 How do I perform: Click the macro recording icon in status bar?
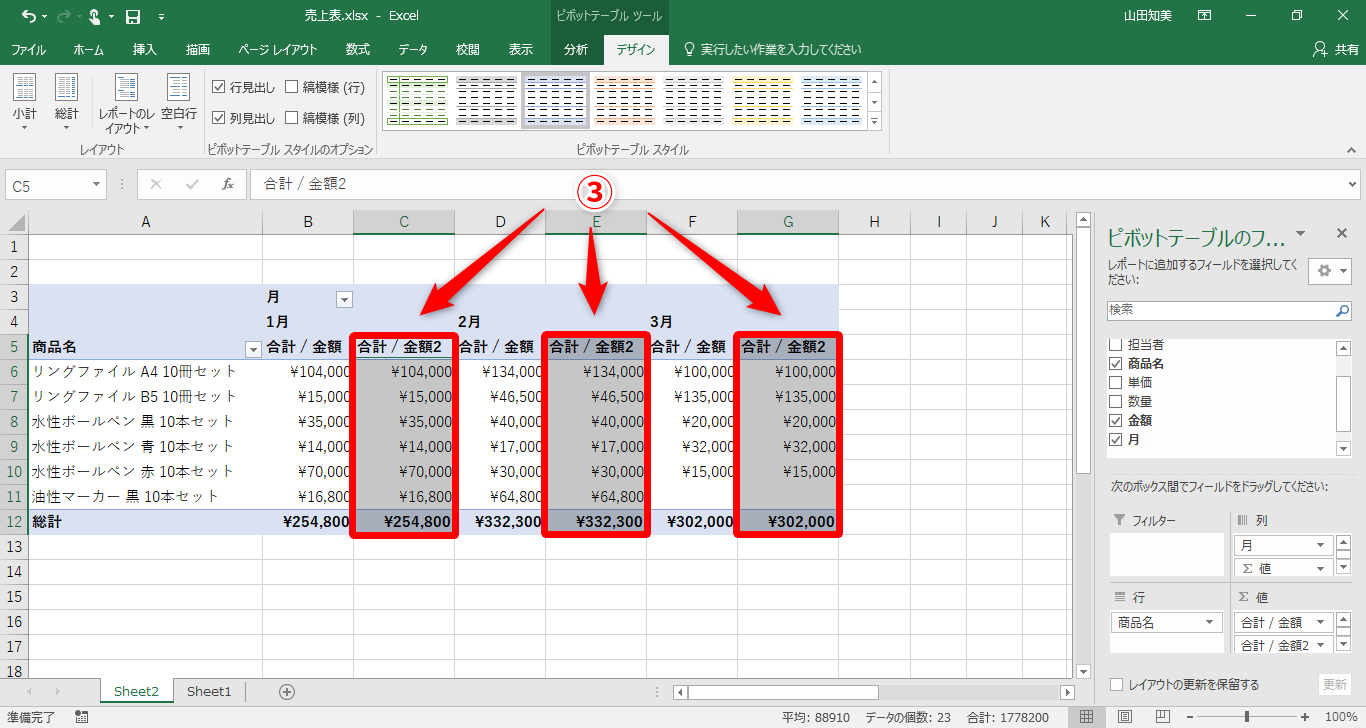[82, 717]
